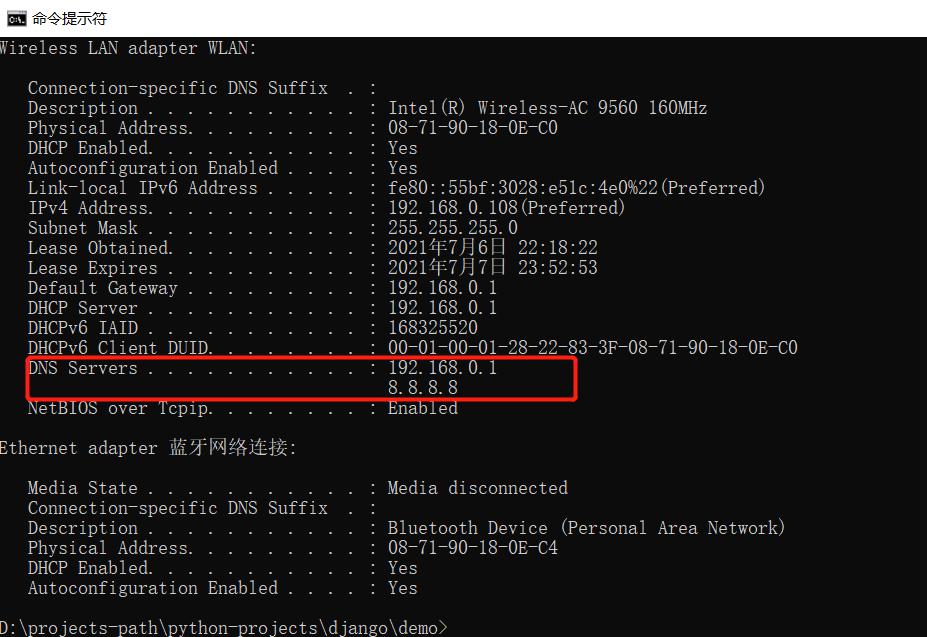Click the Media disconnected status text
Screen dimensions: 927x637
pyautogui.click(x=477, y=488)
